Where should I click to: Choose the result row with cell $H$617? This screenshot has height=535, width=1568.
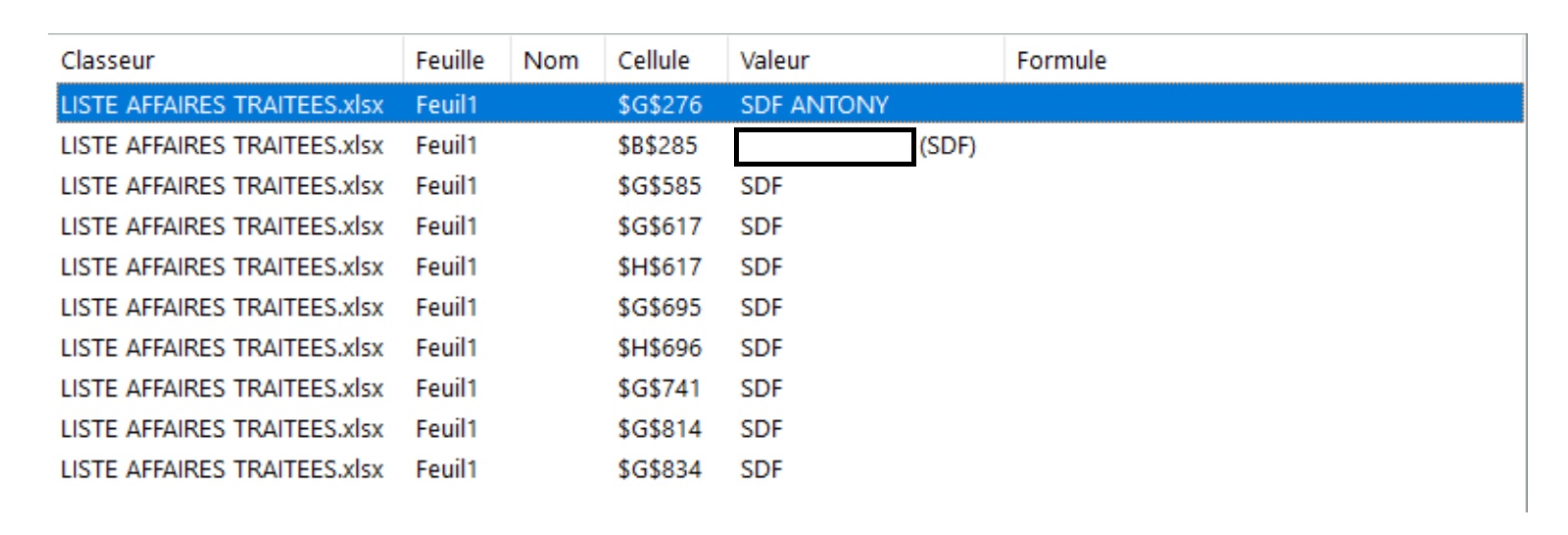tap(660, 267)
